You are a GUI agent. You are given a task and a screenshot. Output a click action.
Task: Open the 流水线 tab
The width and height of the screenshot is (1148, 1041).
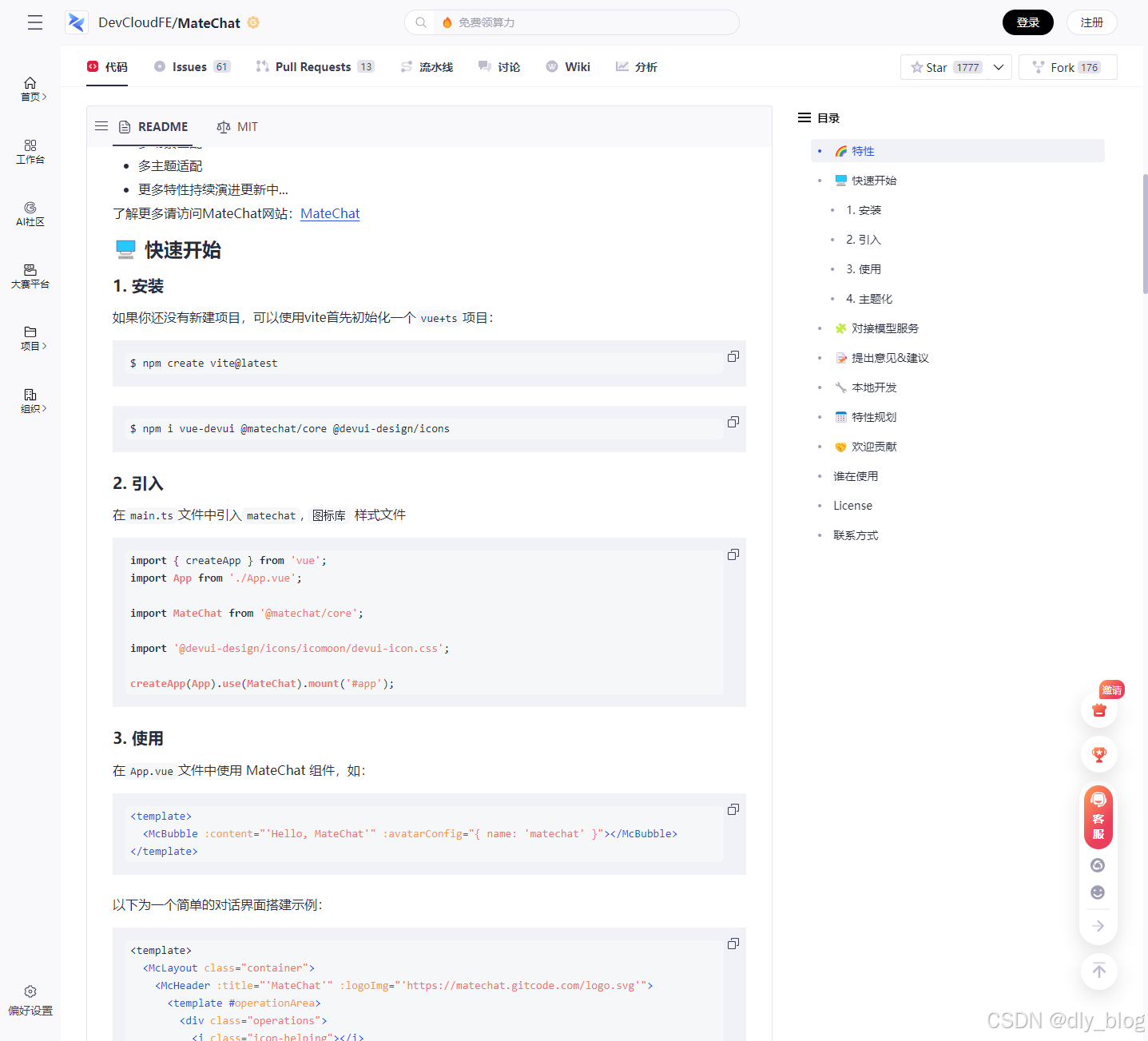427,67
